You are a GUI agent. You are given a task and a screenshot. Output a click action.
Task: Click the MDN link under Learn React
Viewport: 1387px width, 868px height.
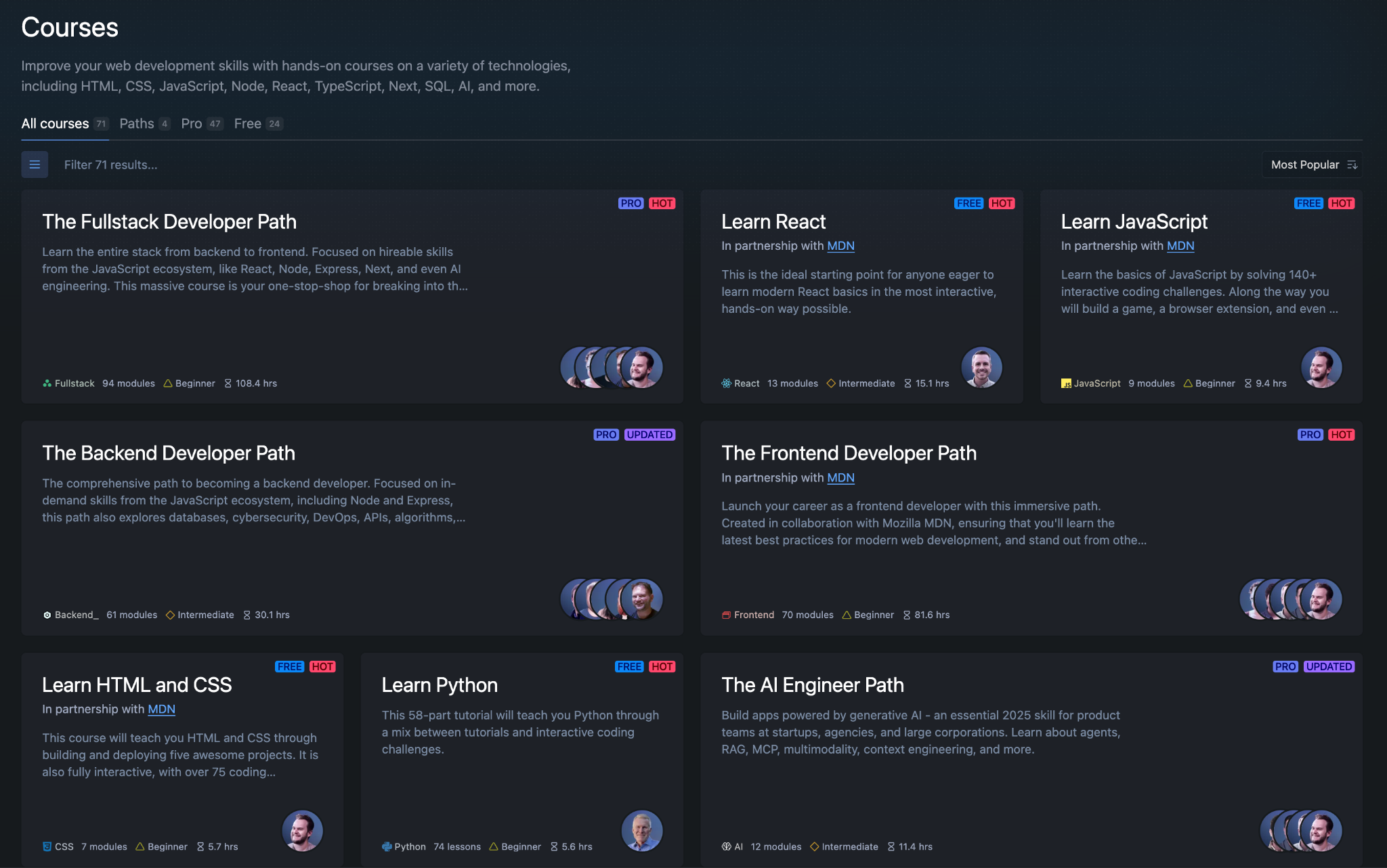[x=840, y=246]
